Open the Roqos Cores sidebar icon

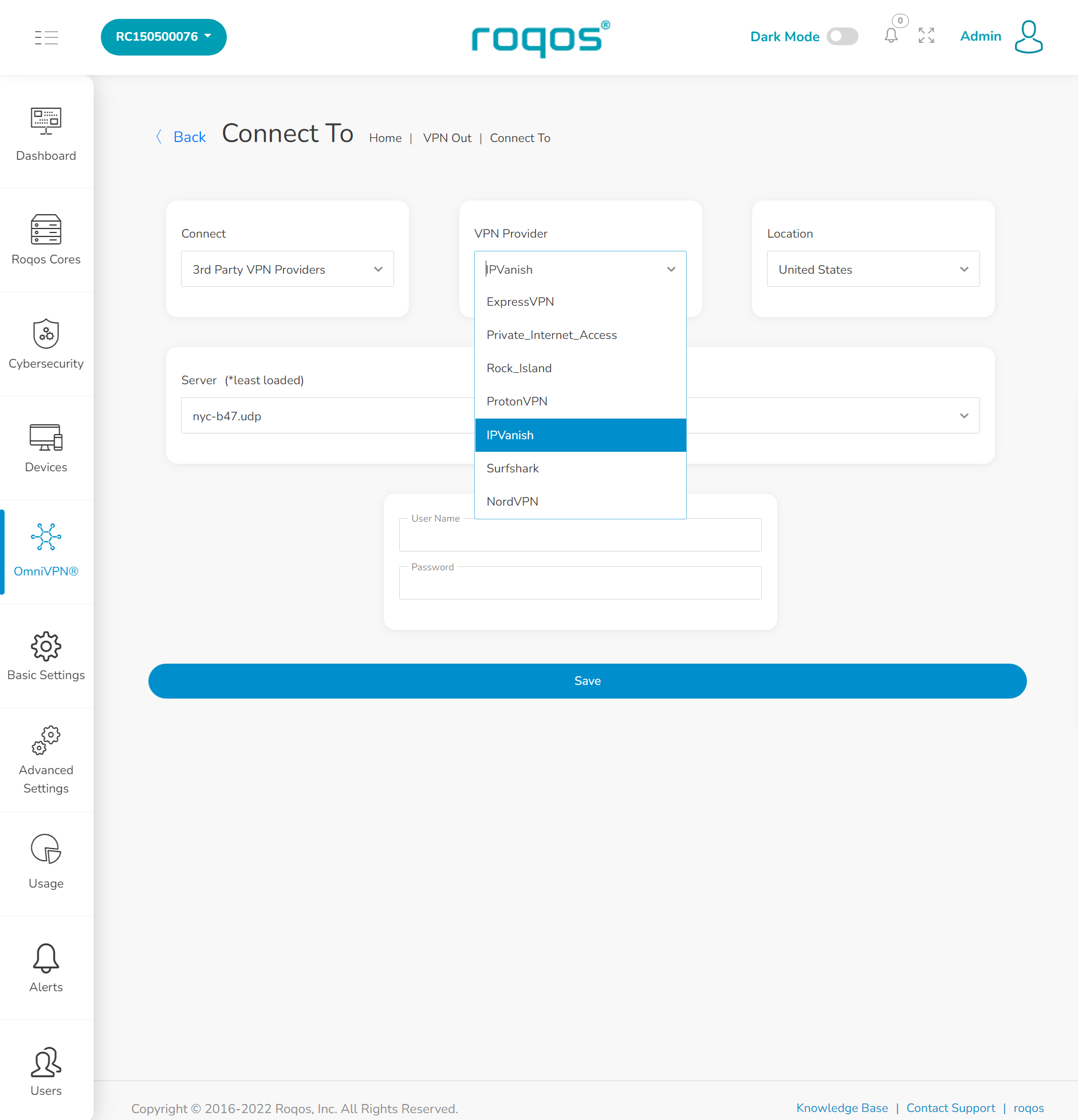(x=46, y=229)
